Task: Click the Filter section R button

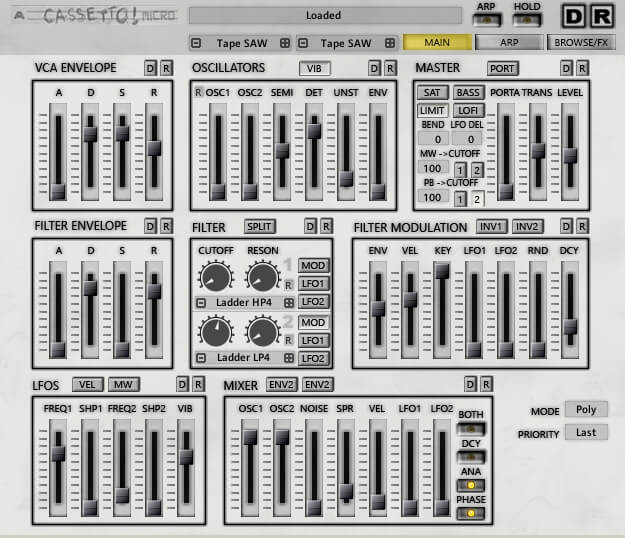Action: click(326, 226)
